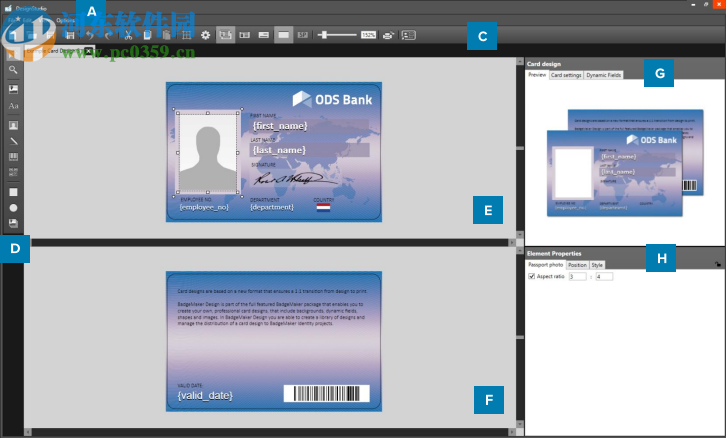This screenshot has height=438, width=726.
Task: Toggle the rotate card orientation button
Action: 225,35
